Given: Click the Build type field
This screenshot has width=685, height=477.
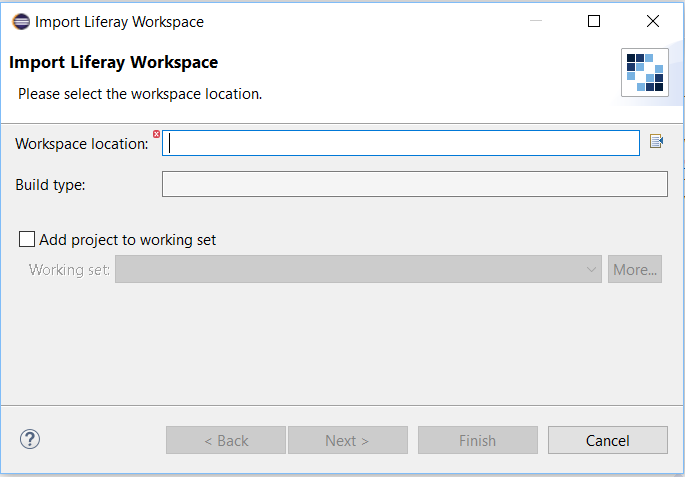Looking at the screenshot, I should (x=415, y=184).
